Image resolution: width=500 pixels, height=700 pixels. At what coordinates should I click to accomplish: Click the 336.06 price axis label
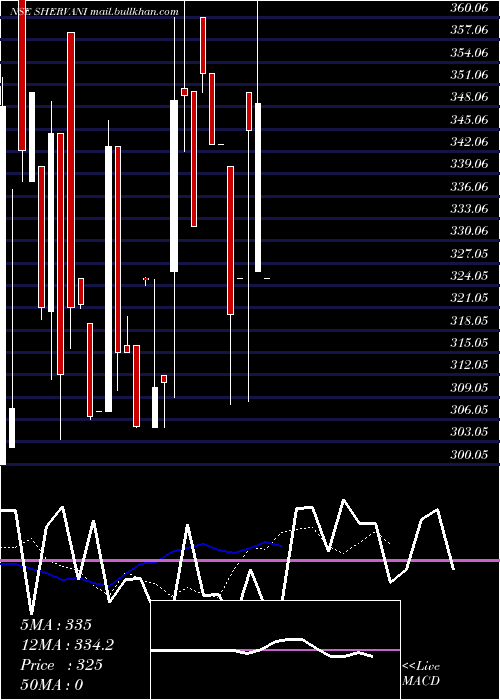(x=468, y=186)
